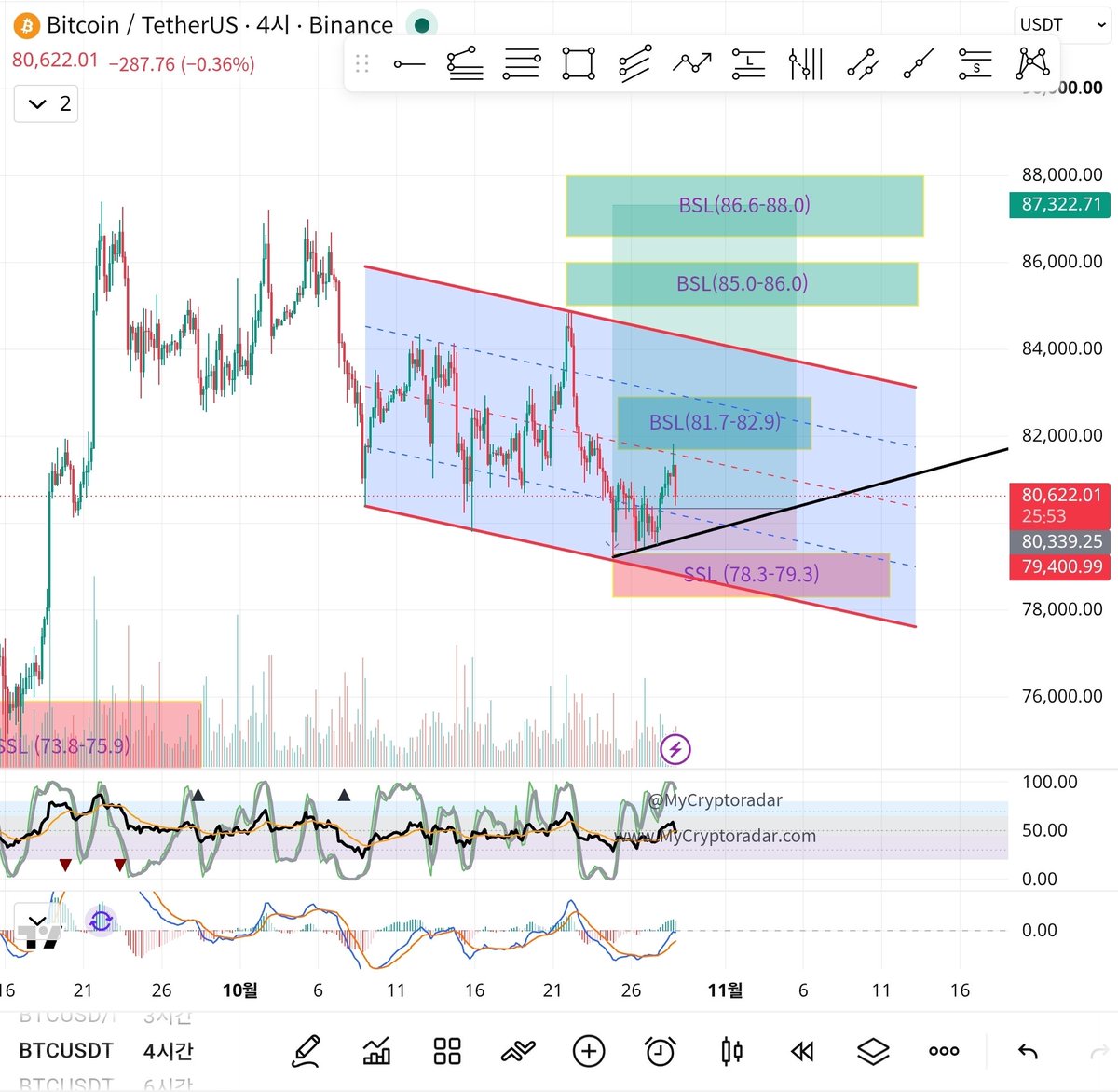Select the horizontal ray drawing tool
Screen dimensions: 1118x1092
coord(409,64)
